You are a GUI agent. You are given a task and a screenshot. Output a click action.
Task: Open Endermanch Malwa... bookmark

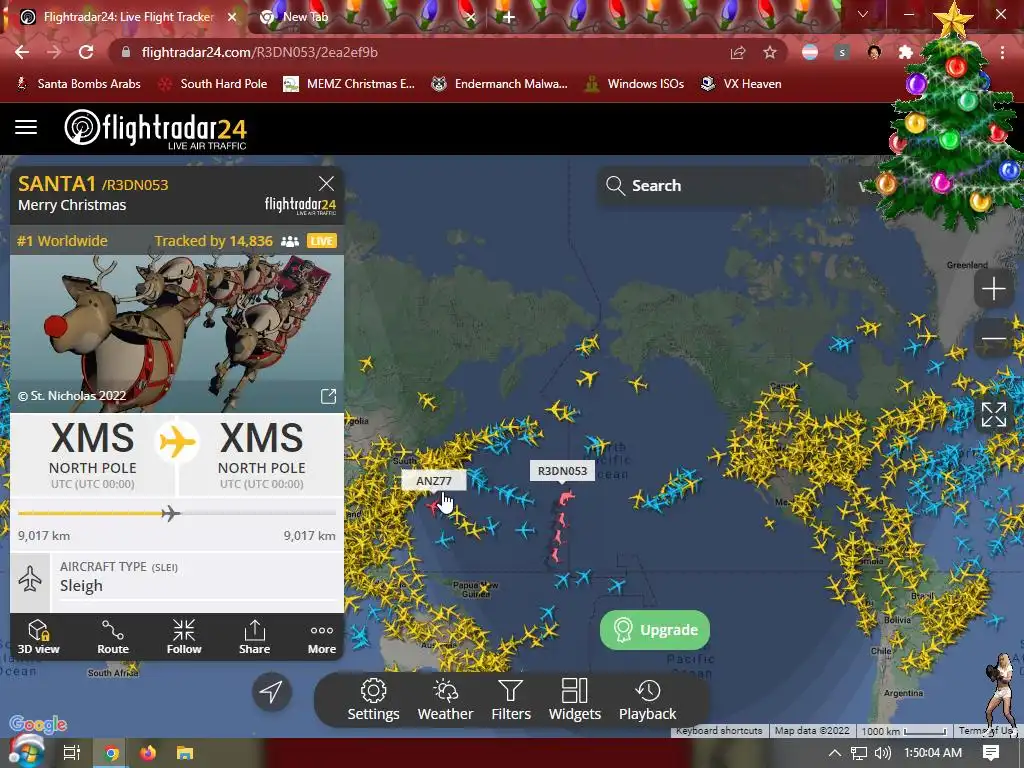click(500, 84)
